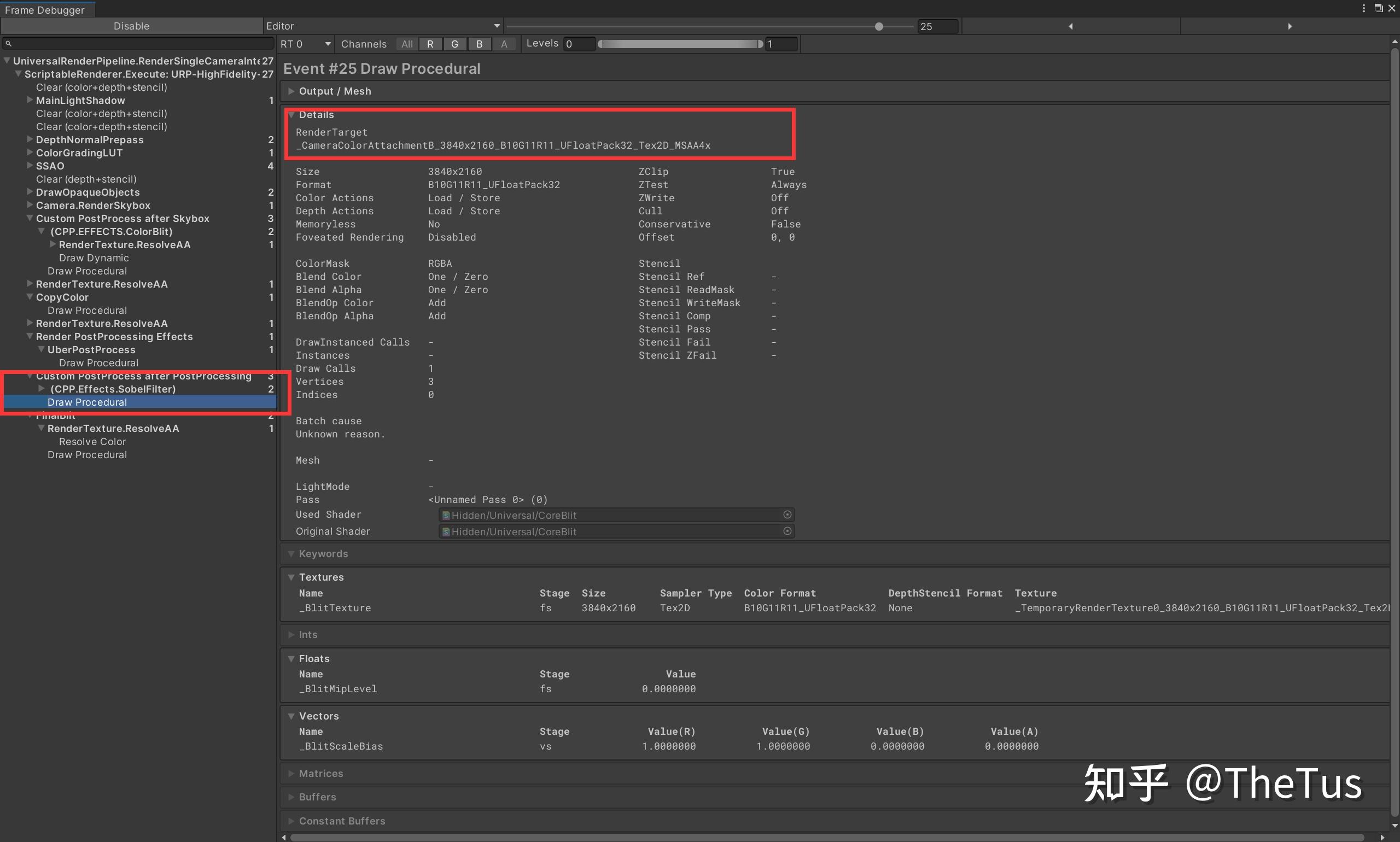
Task: Click the event number slider handle
Action: 878,26
